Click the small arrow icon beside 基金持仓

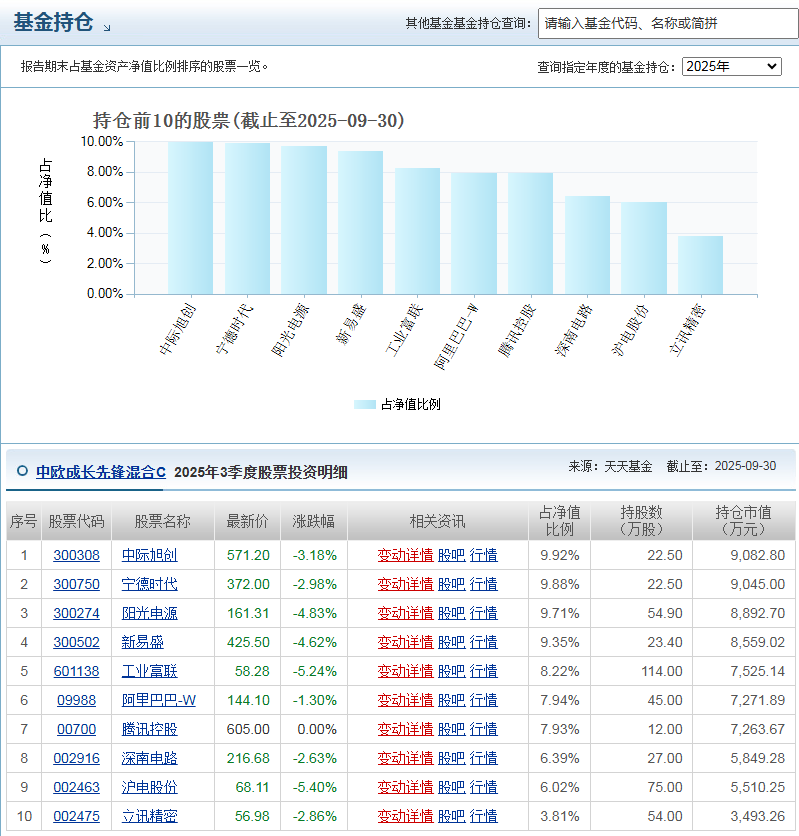(107, 28)
